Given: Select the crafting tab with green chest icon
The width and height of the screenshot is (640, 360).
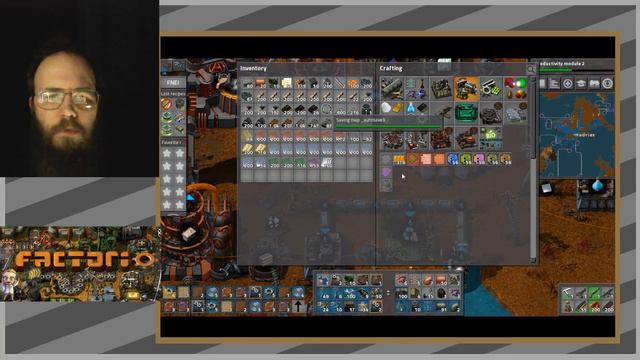Looking at the screenshot, I should pos(466,113).
